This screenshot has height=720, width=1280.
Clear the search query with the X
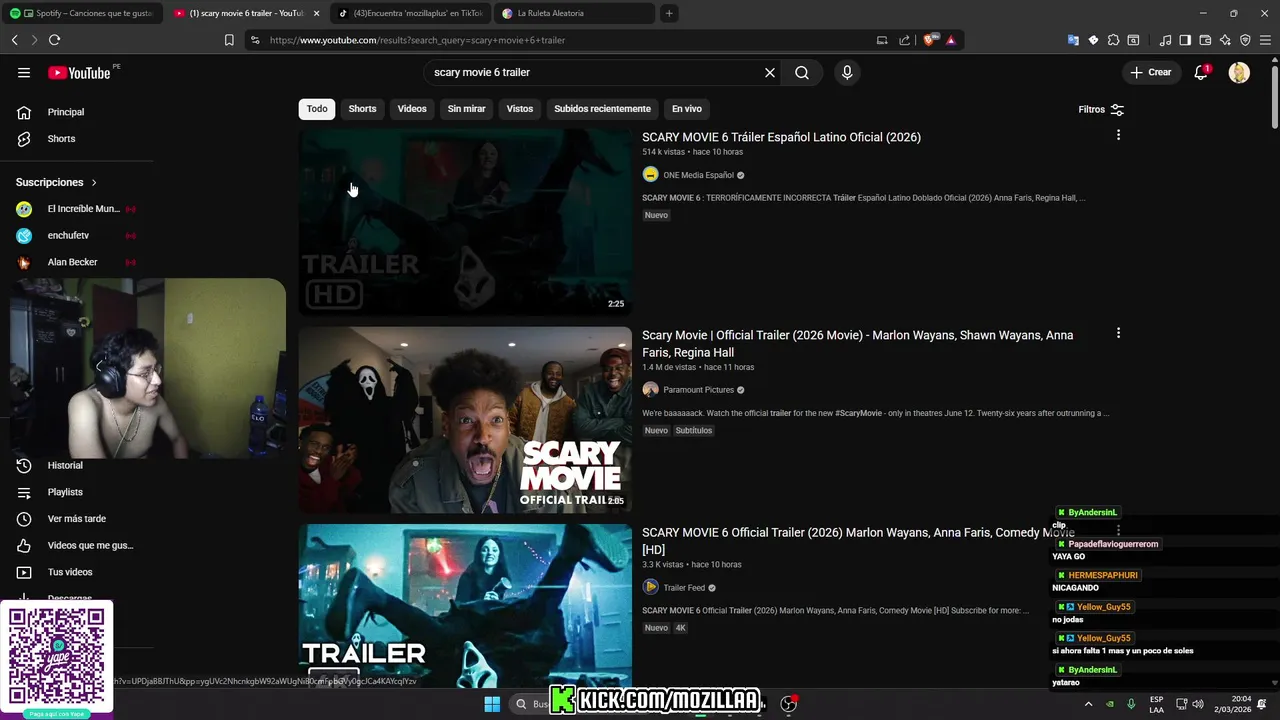[x=770, y=72]
